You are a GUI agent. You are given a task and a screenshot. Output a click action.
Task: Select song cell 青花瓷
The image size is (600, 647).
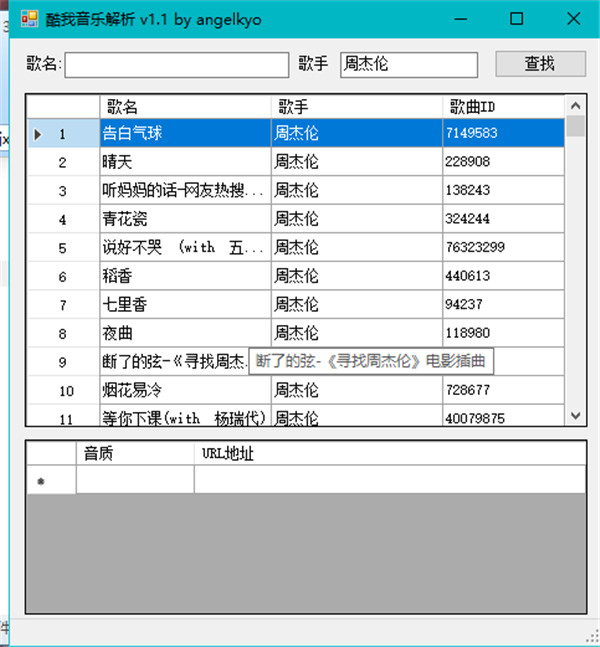pyautogui.click(x=185, y=219)
